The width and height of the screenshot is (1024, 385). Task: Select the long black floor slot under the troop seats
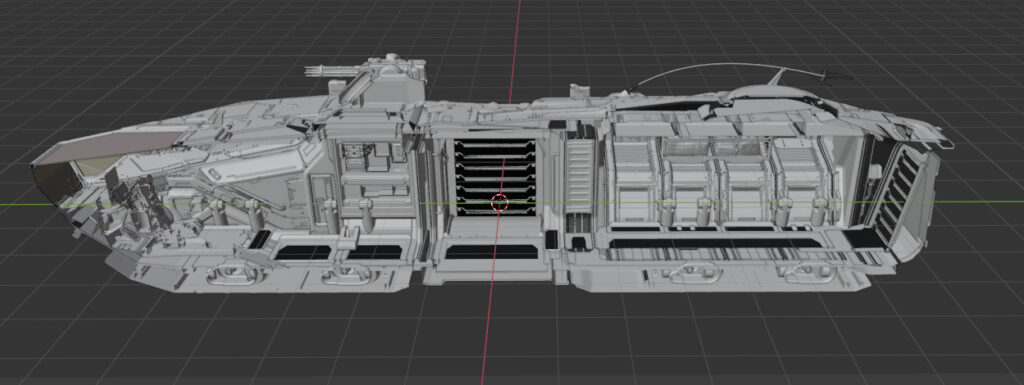pyautogui.click(x=715, y=243)
